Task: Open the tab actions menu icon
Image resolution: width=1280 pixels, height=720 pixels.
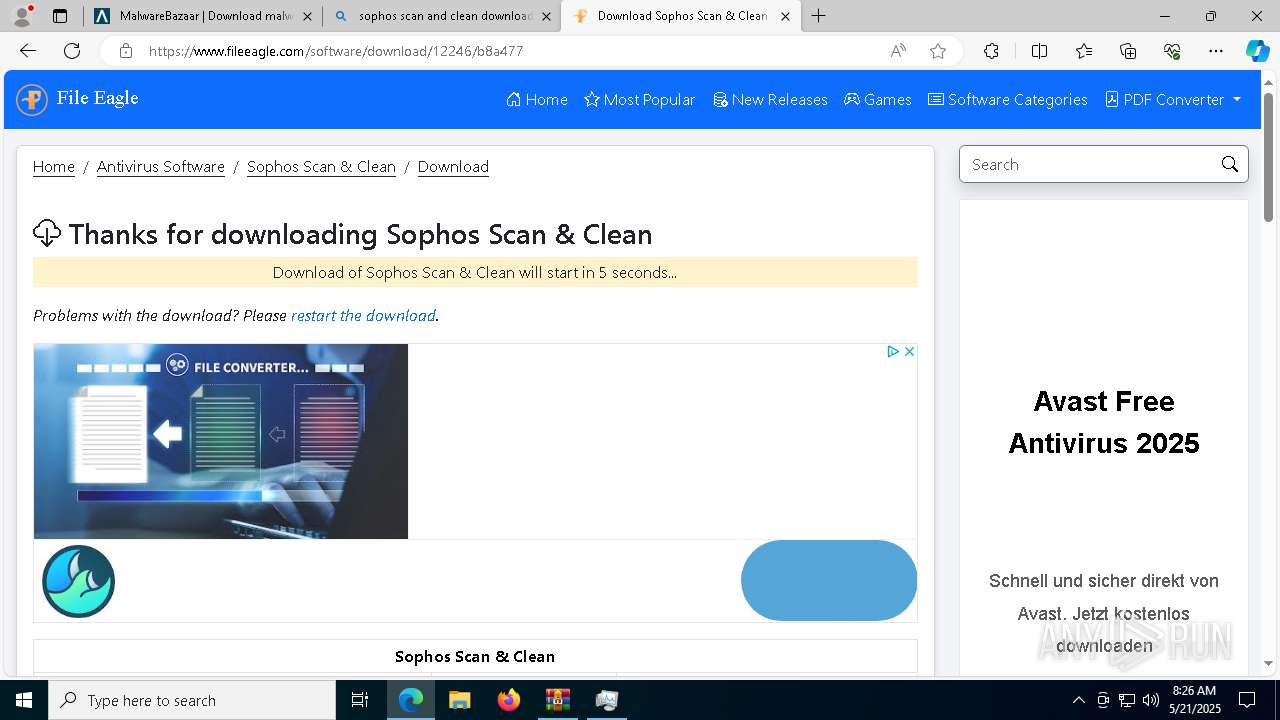Action: click(x=60, y=16)
